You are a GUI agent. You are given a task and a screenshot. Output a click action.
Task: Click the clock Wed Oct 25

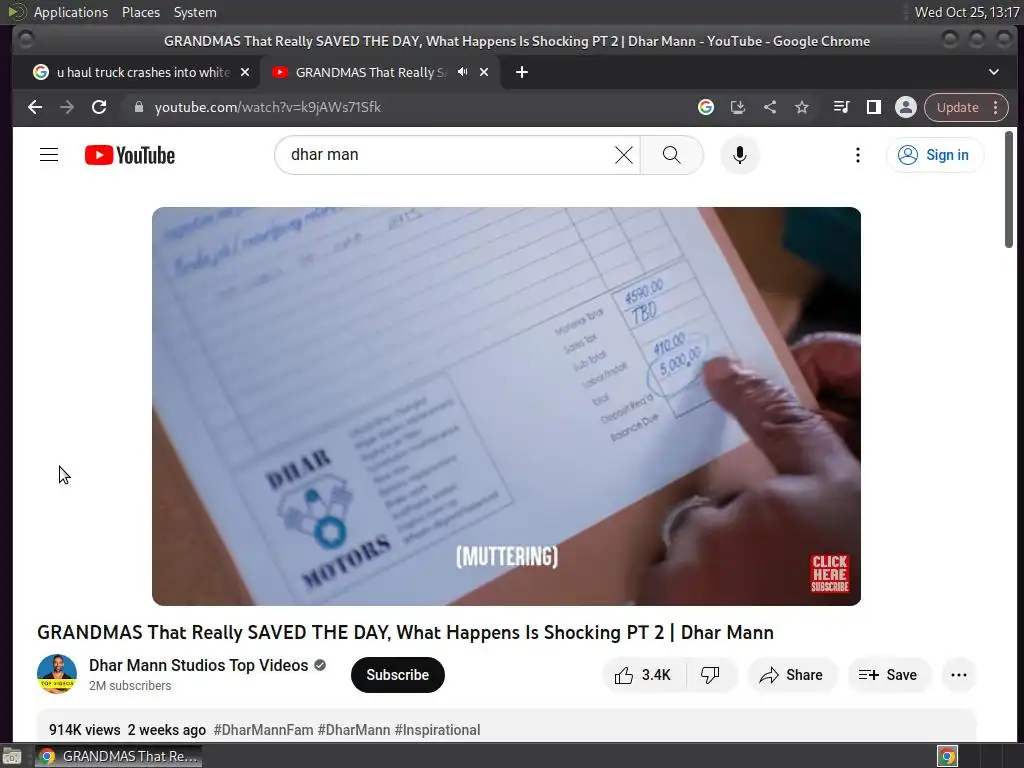[967, 12]
